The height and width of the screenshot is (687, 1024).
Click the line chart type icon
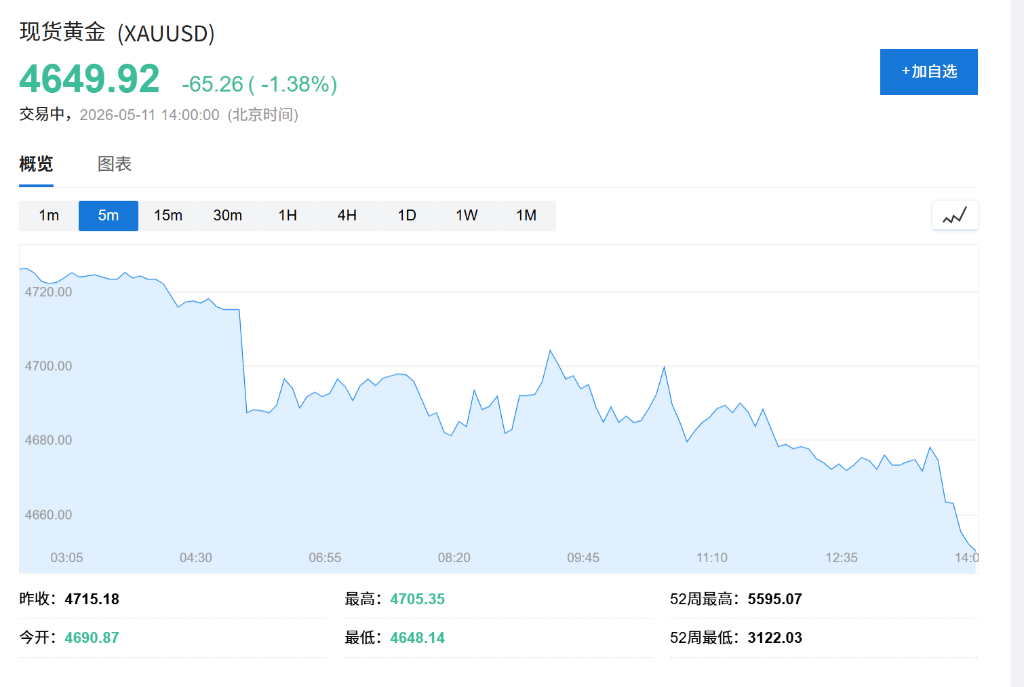[955, 216]
